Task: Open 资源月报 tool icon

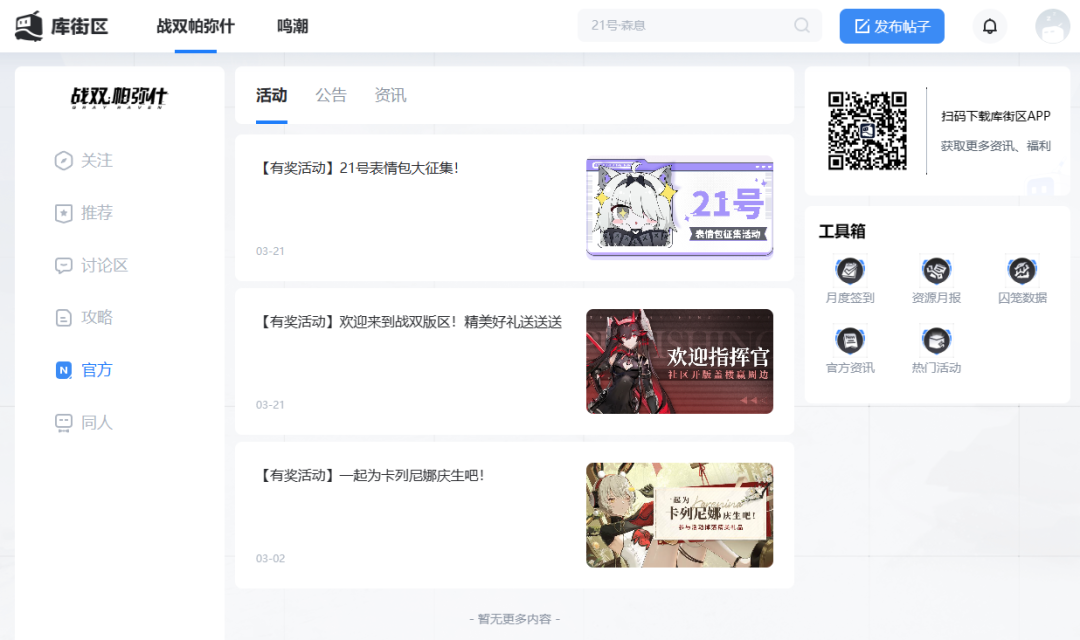Action: coord(936,271)
